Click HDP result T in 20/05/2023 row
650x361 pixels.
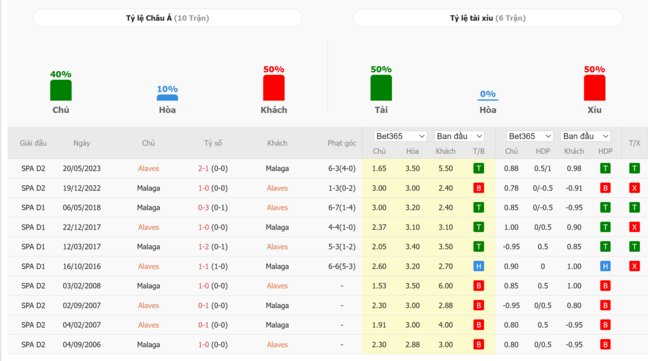point(605,168)
